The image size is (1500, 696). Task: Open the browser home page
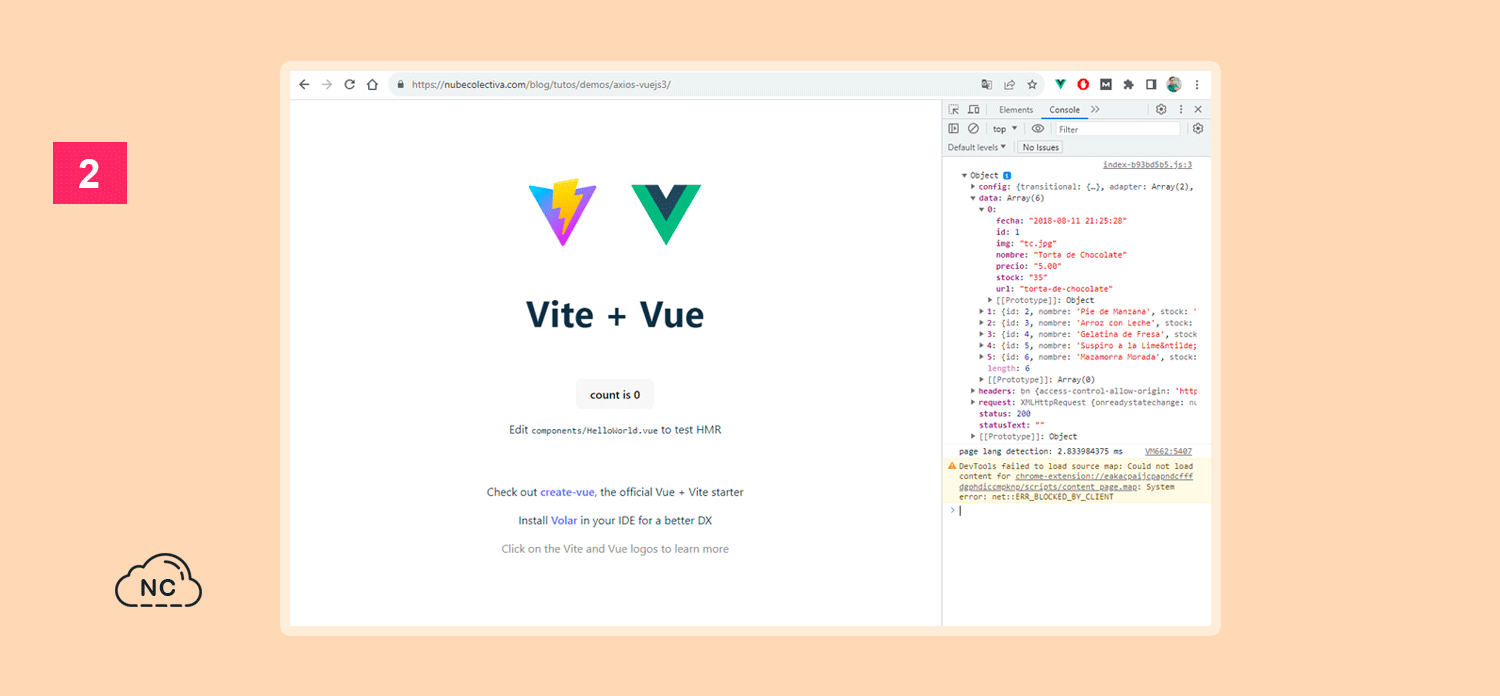pyautogui.click(x=372, y=85)
